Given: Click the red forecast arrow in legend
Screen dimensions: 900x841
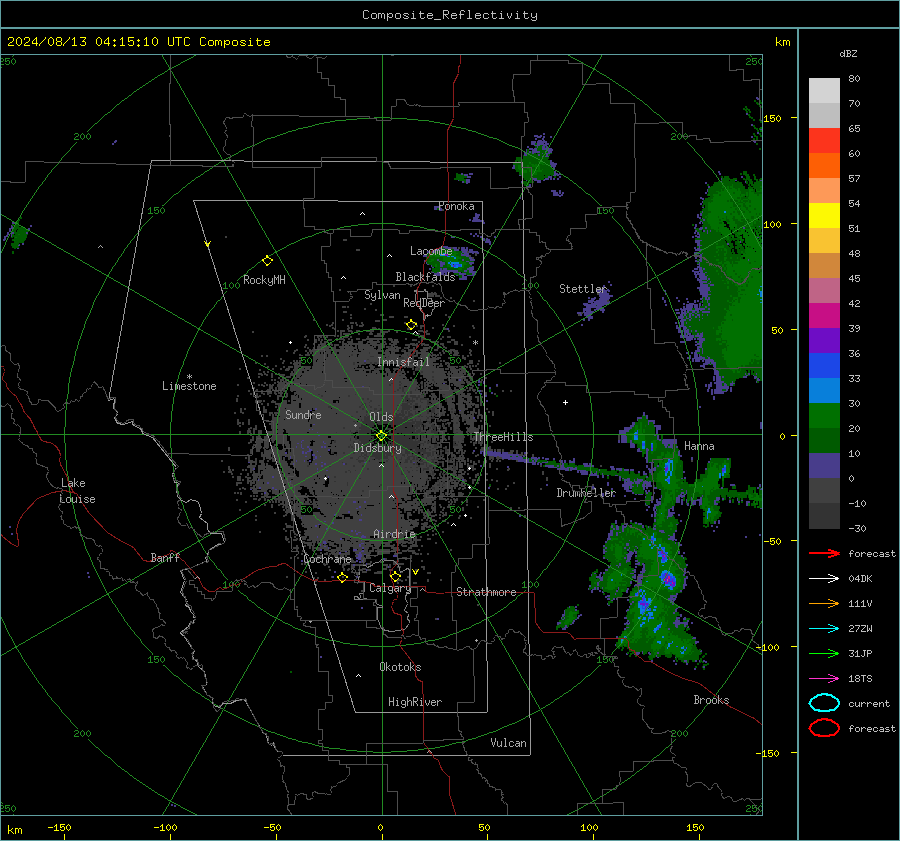Looking at the screenshot, I should pyautogui.click(x=824, y=553).
